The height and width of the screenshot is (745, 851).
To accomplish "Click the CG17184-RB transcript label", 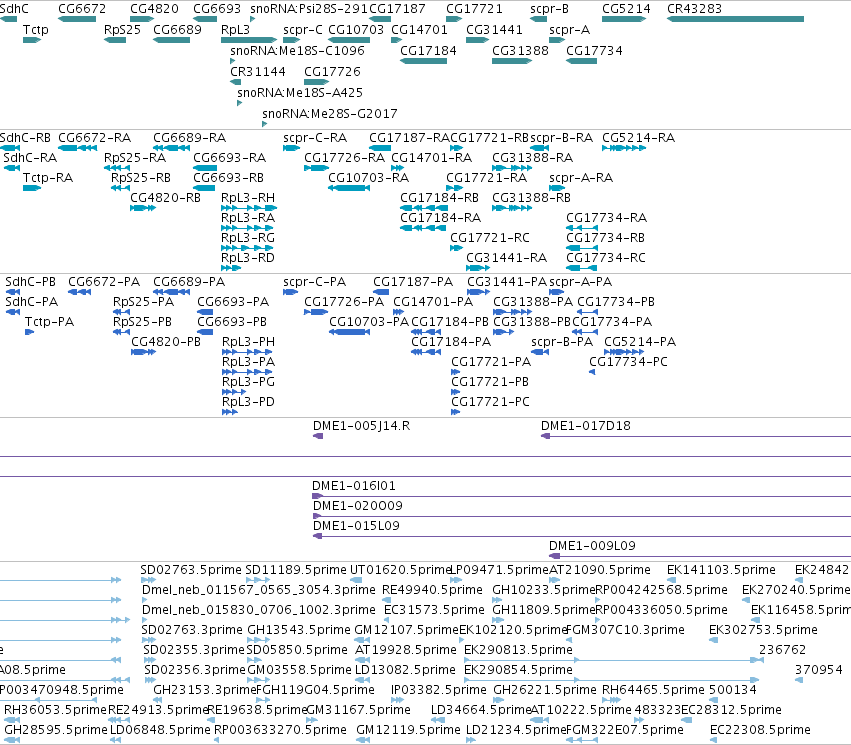I will click(x=440, y=198).
